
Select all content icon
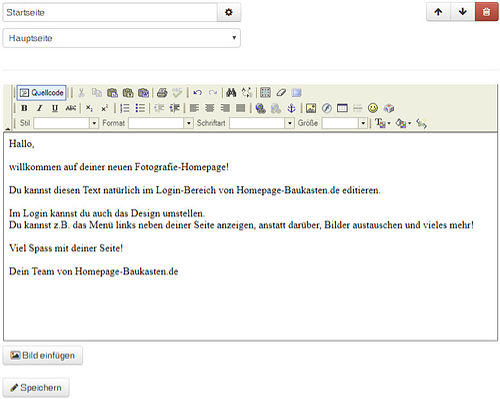click(x=265, y=93)
